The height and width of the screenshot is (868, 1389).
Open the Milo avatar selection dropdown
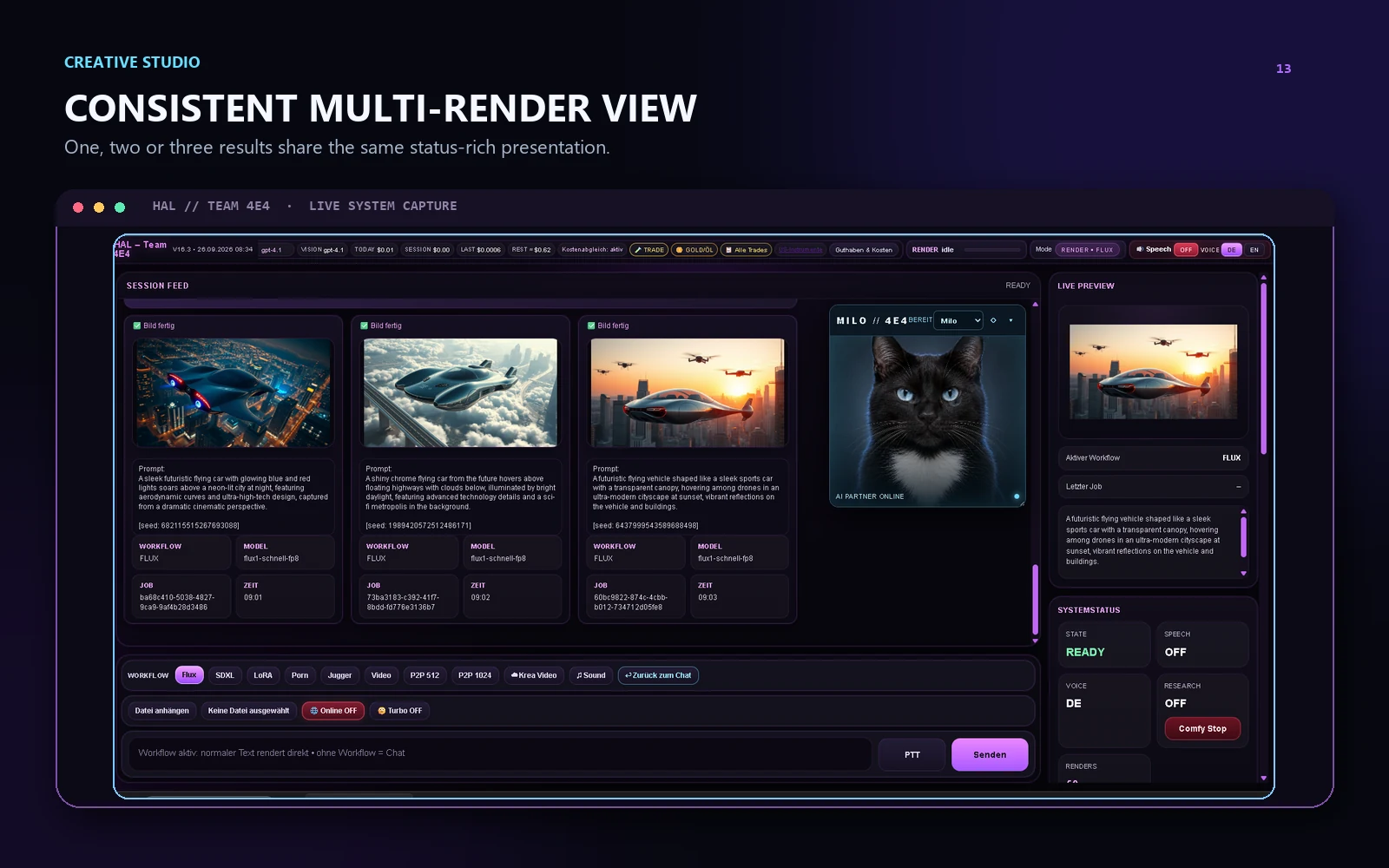(959, 320)
